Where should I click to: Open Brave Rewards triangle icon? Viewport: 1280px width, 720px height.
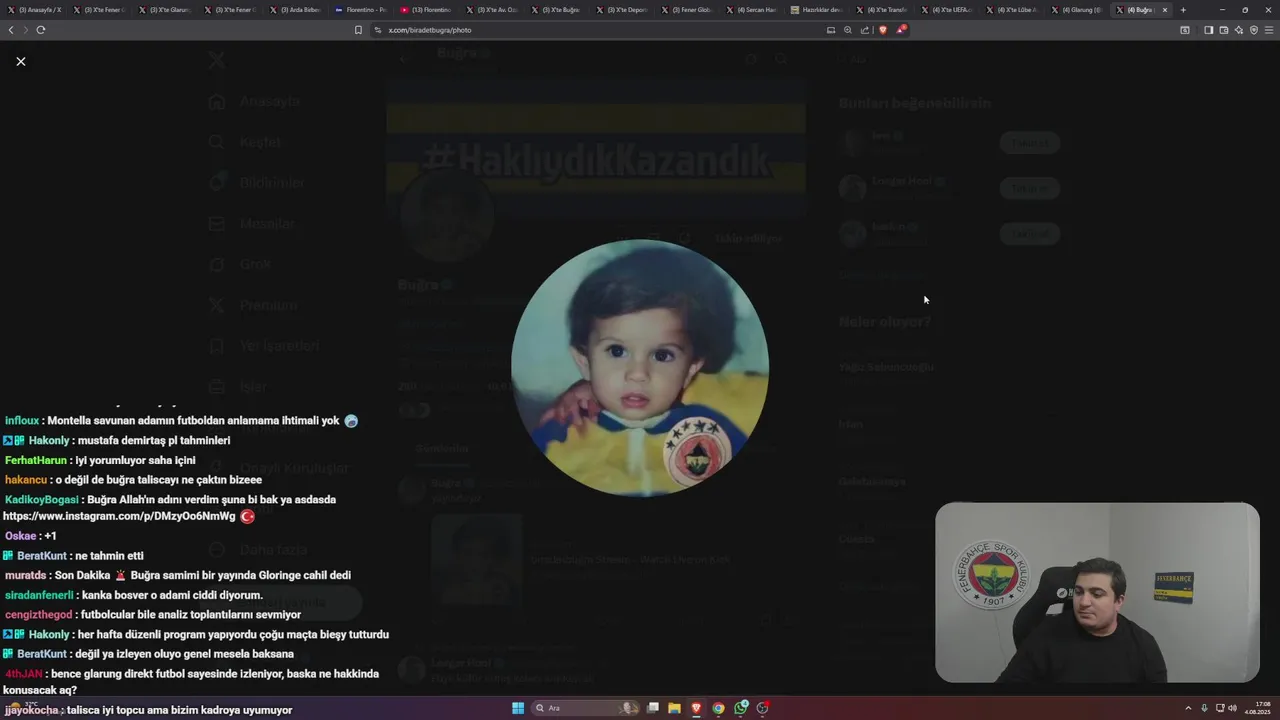tap(901, 30)
